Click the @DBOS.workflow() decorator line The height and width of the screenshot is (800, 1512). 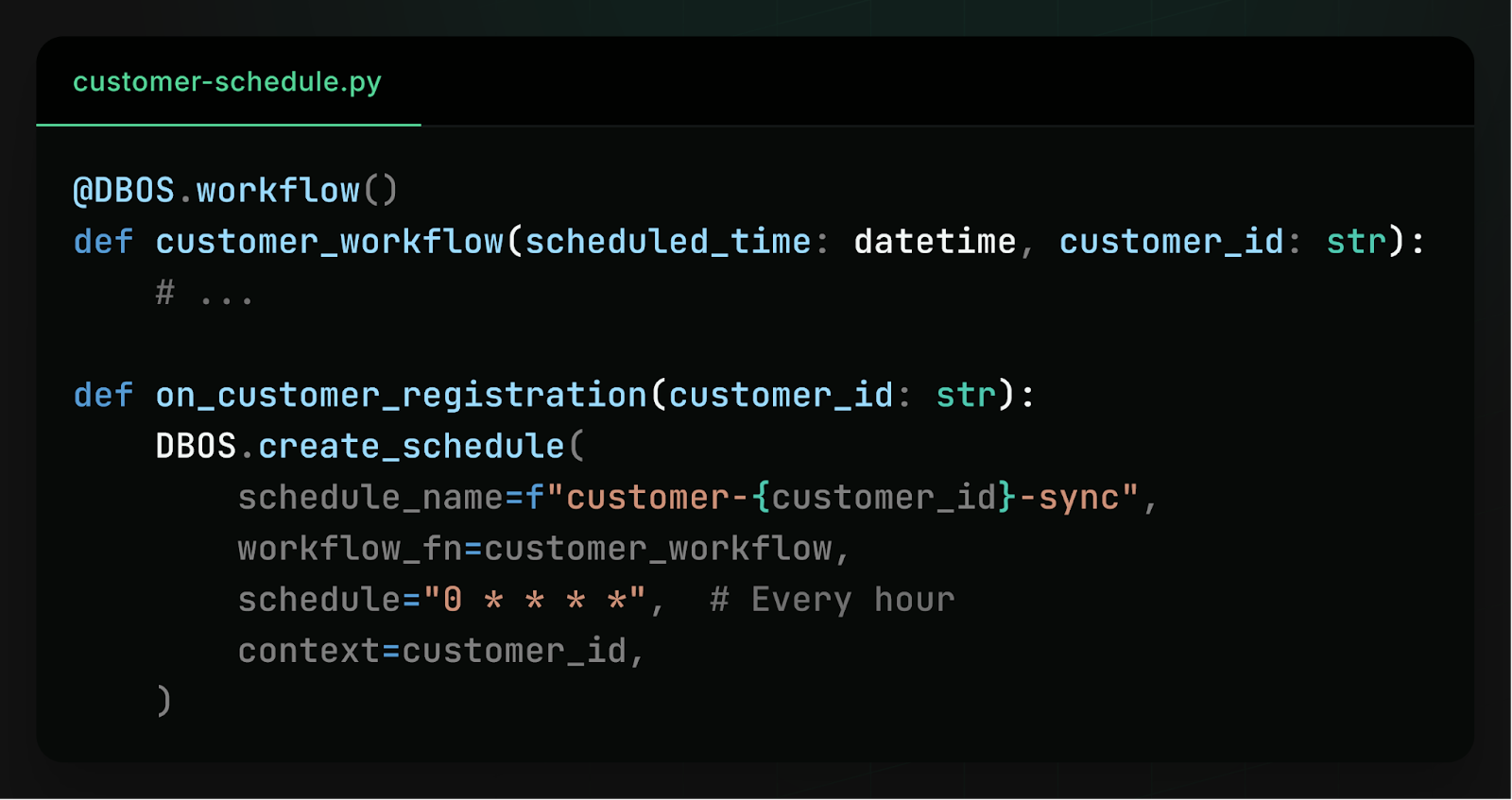235,191
